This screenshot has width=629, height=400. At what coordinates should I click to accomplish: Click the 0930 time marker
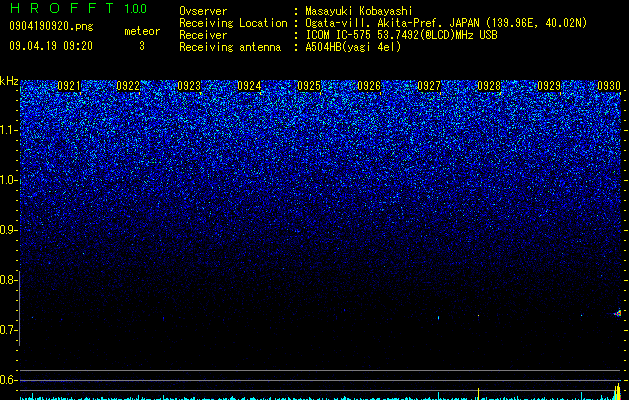(609, 86)
